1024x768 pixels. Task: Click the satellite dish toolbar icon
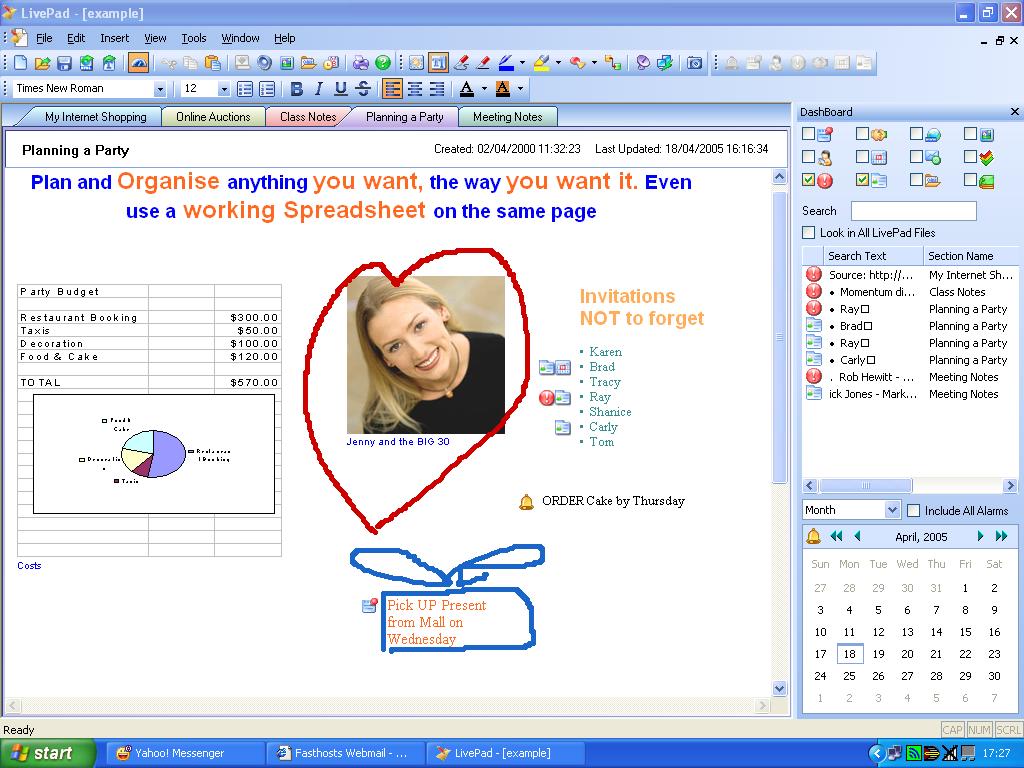[x=643, y=63]
